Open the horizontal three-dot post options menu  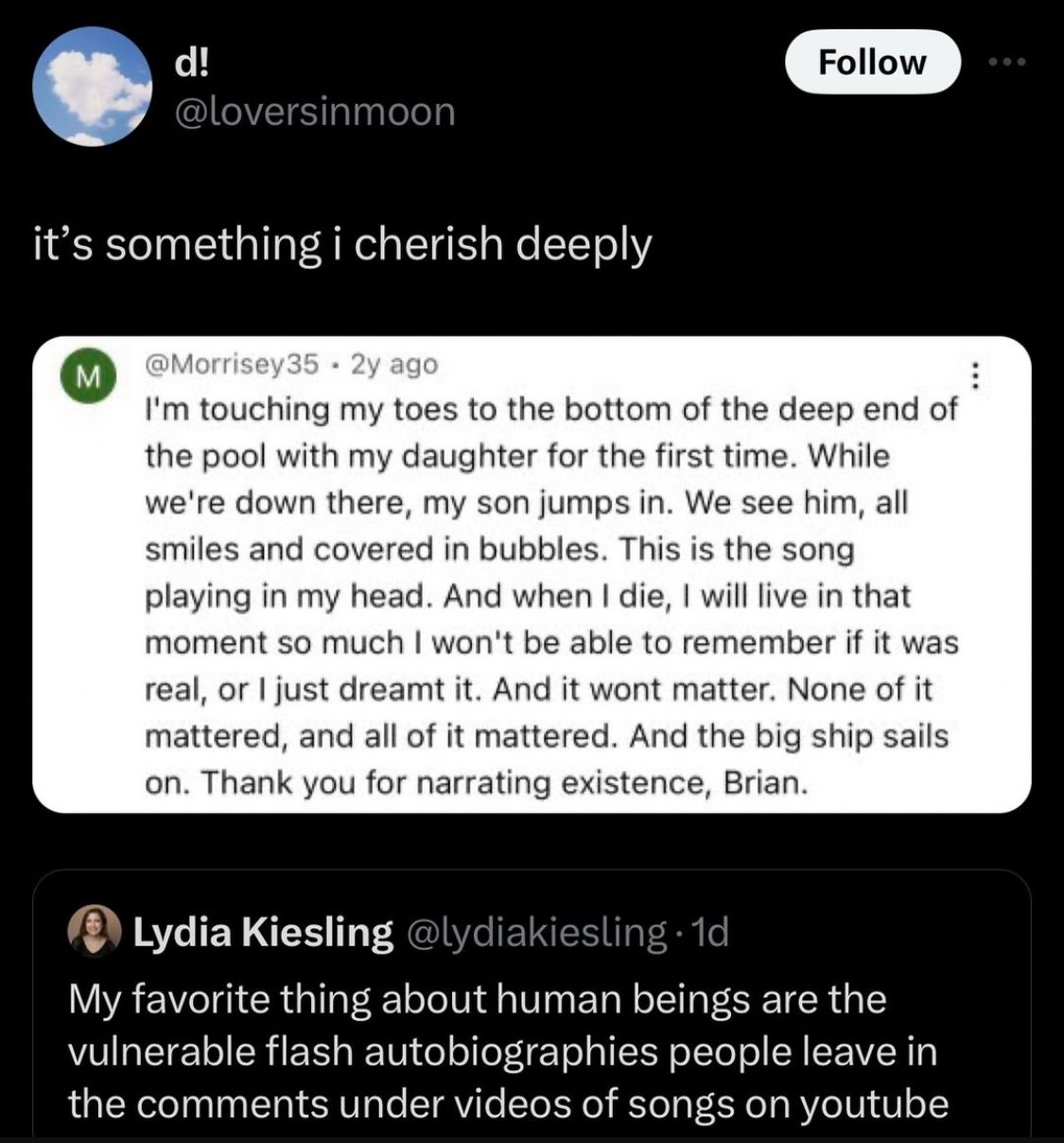(1005, 62)
